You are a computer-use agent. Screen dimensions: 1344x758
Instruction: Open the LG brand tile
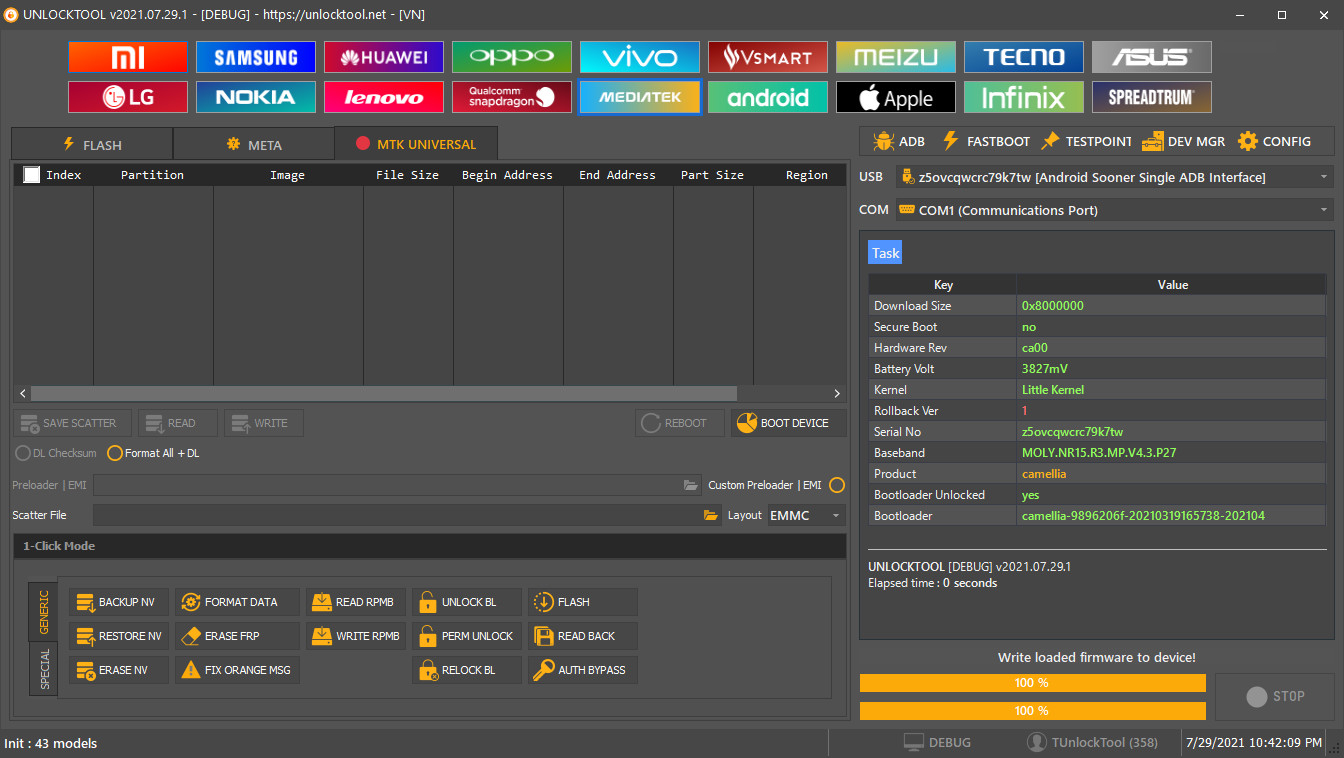point(128,97)
